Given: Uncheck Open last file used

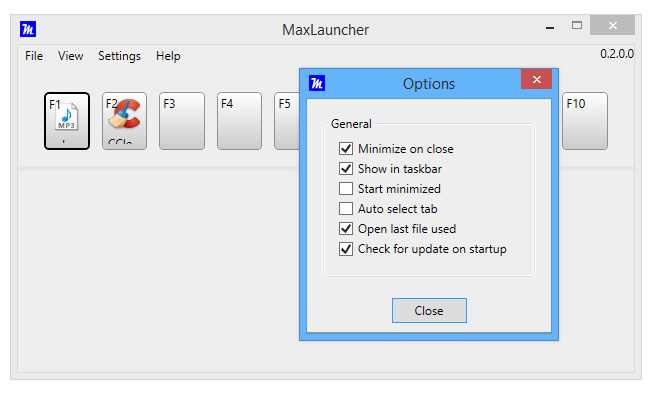Looking at the screenshot, I should click(346, 229).
